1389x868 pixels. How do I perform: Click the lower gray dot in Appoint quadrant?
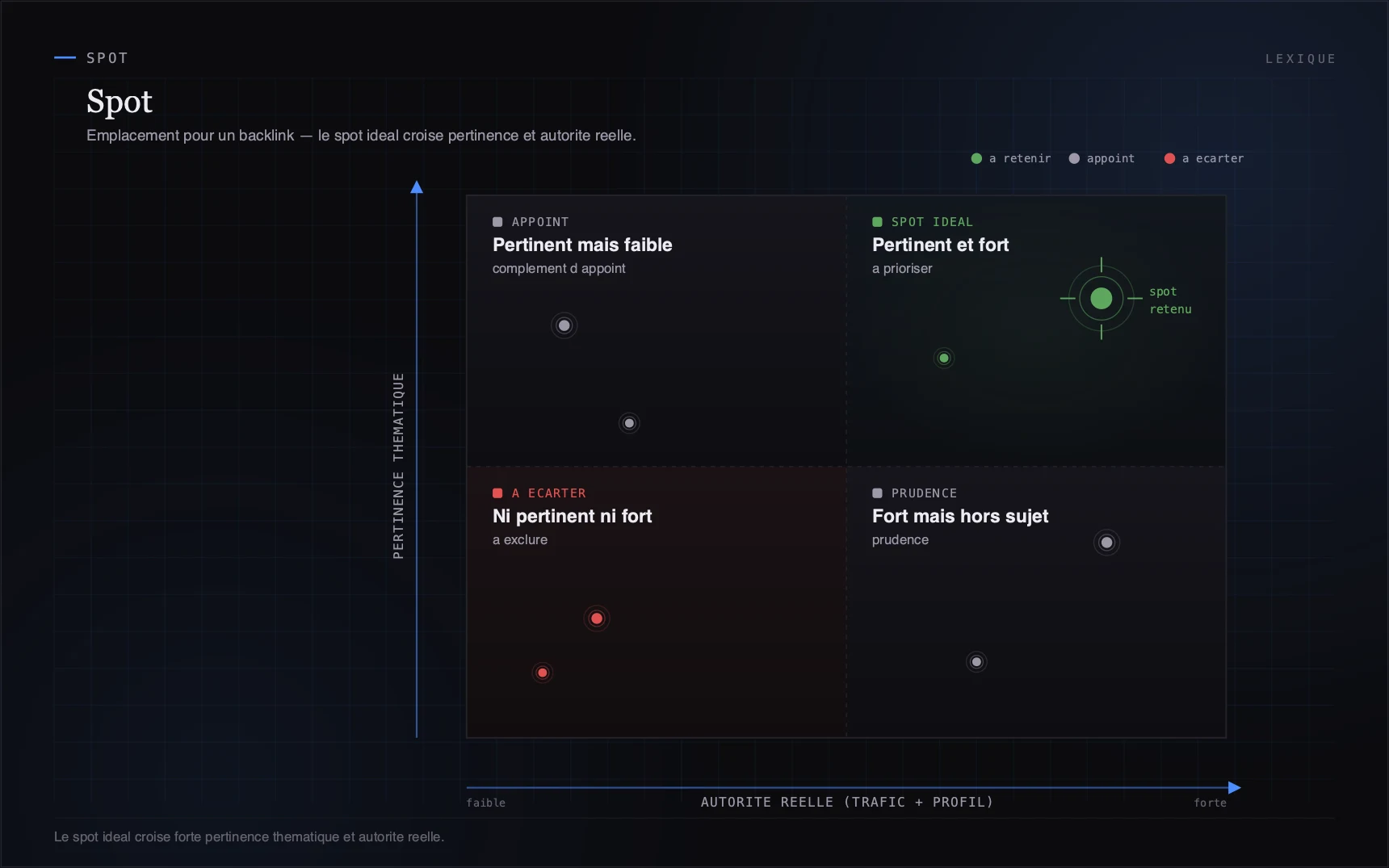[629, 423]
